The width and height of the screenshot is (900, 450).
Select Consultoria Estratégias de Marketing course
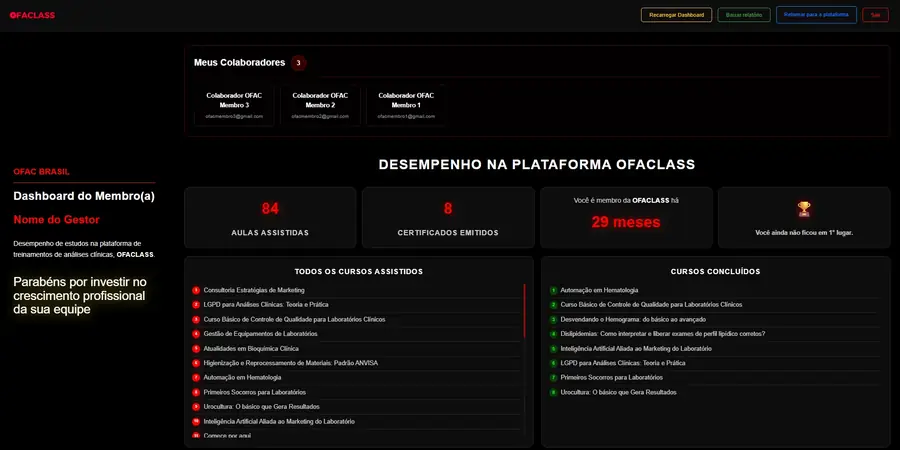click(254, 290)
